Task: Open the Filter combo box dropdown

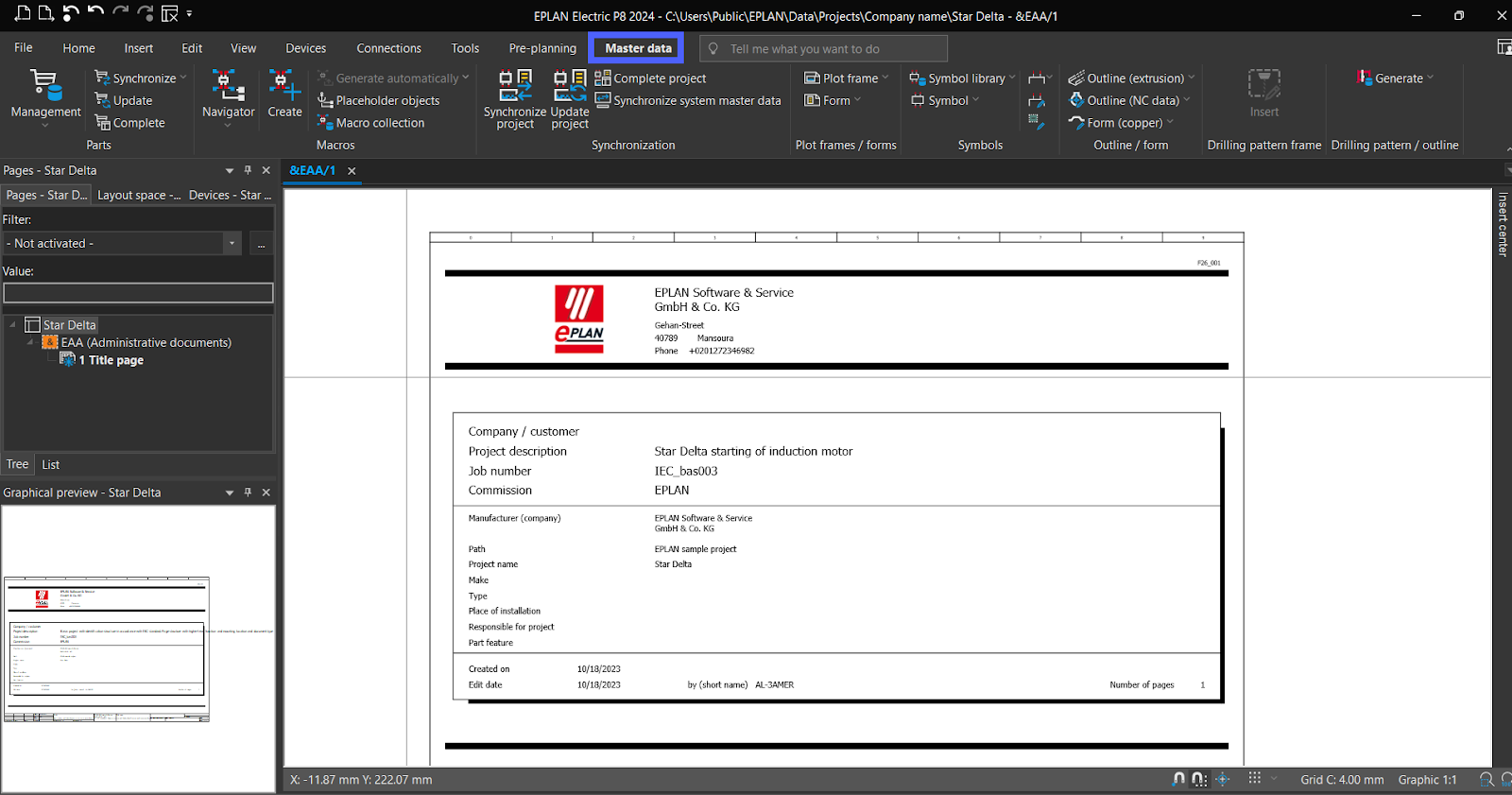Action: pyautogui.click(x=232, y=243)
